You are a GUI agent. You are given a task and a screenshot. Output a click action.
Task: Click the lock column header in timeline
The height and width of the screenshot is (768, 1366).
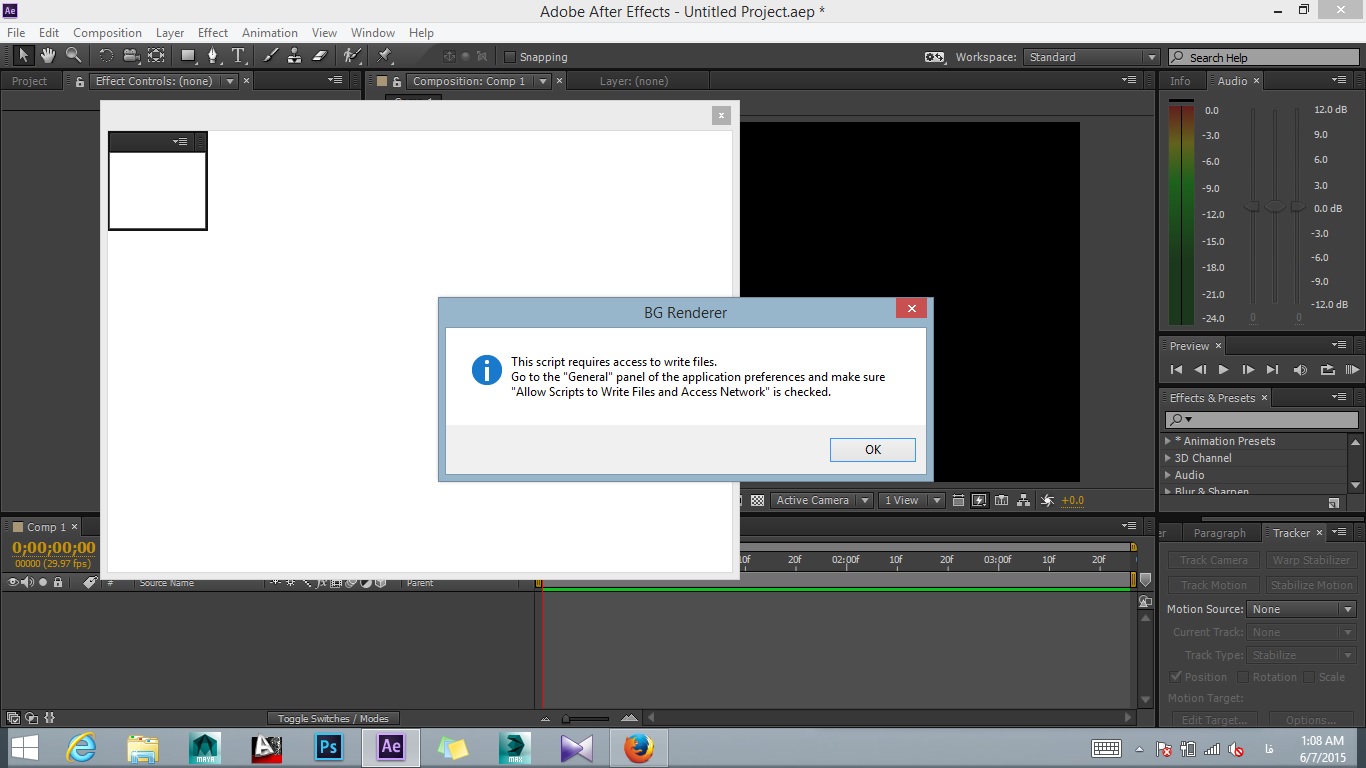(x=58, y=582)
